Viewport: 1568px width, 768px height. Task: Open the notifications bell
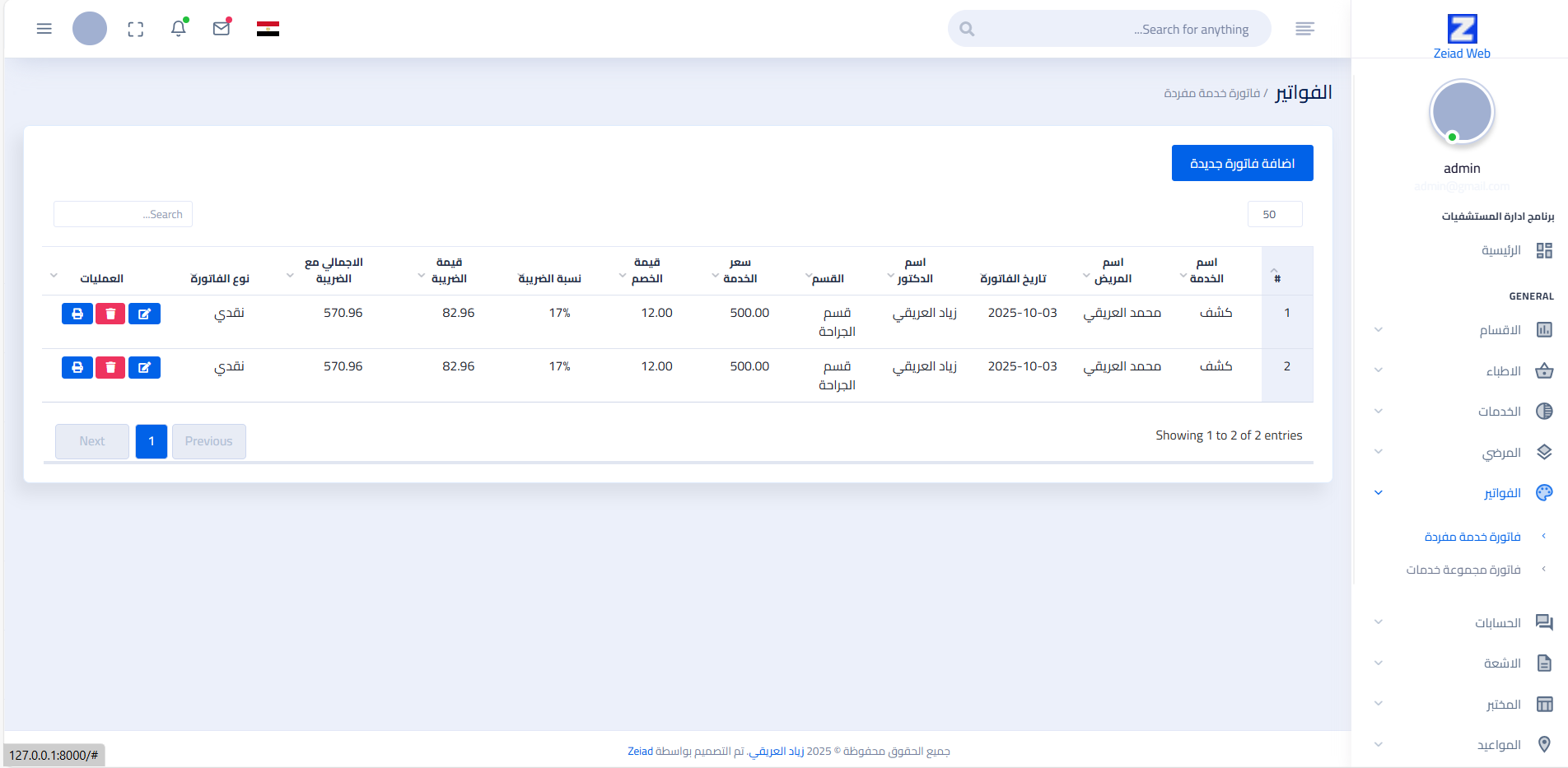pos(179,29)
